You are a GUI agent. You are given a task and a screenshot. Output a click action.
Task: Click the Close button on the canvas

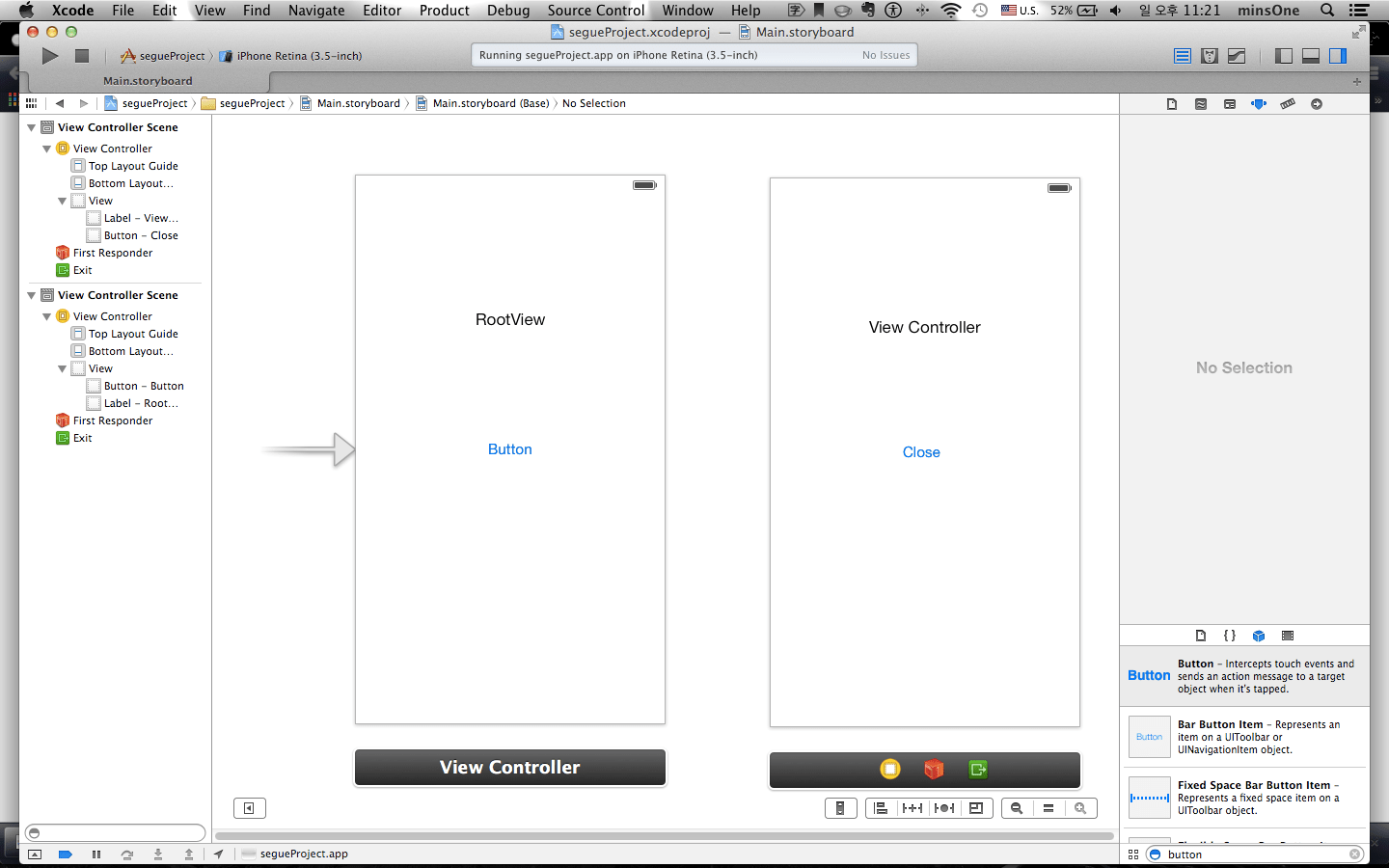pos(921,452)
